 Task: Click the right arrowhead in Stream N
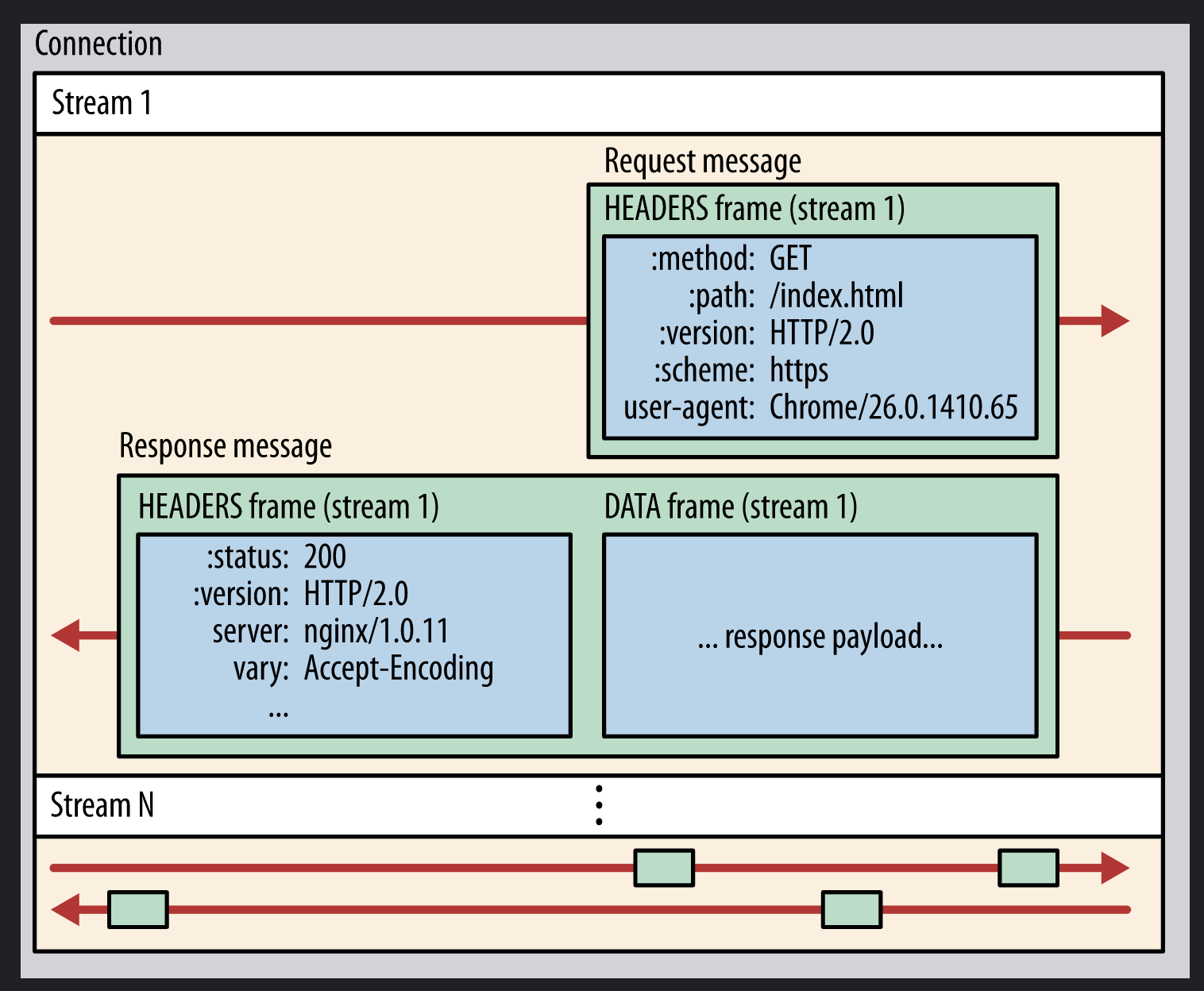[x=1114, y=868]
